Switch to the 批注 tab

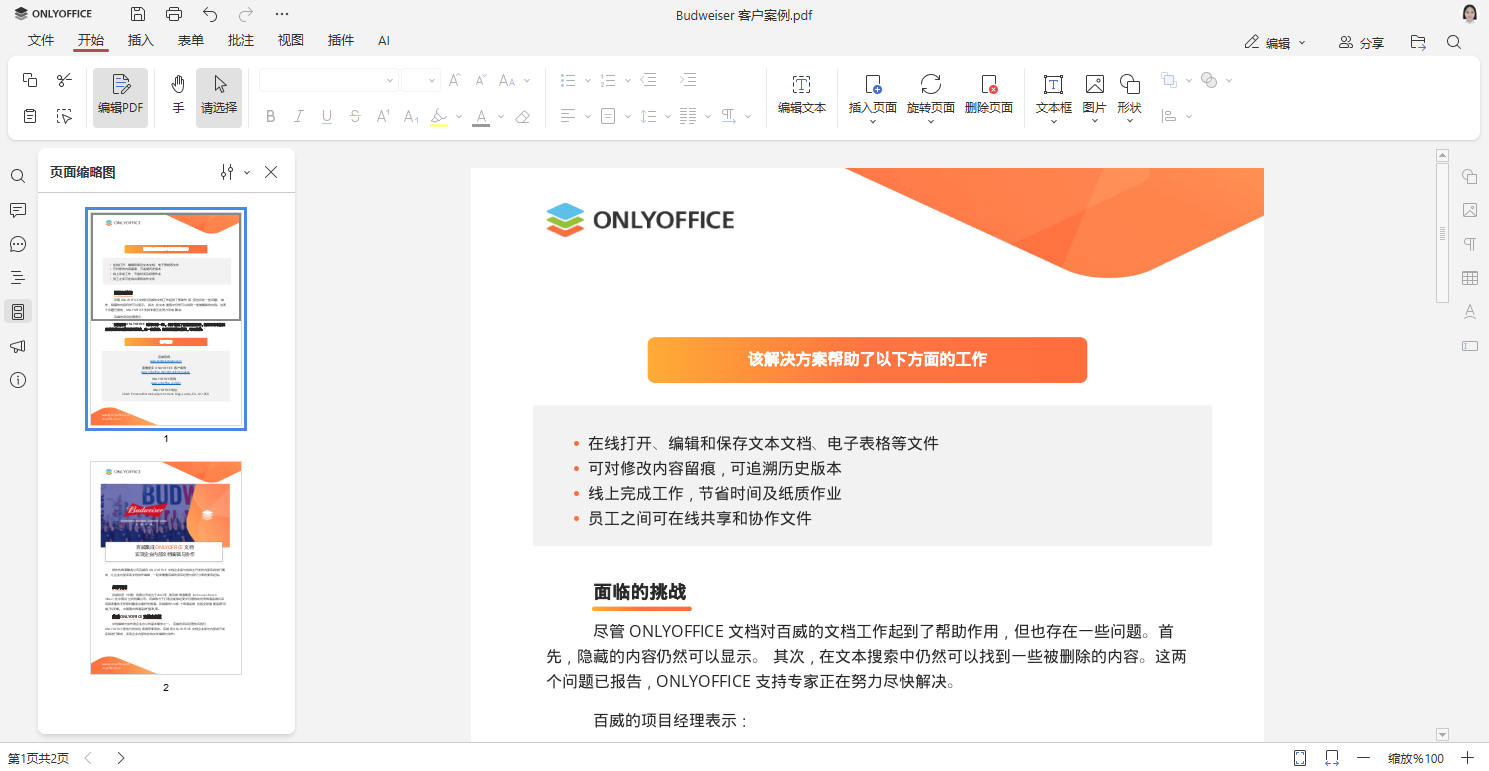(x=241, y=40)
